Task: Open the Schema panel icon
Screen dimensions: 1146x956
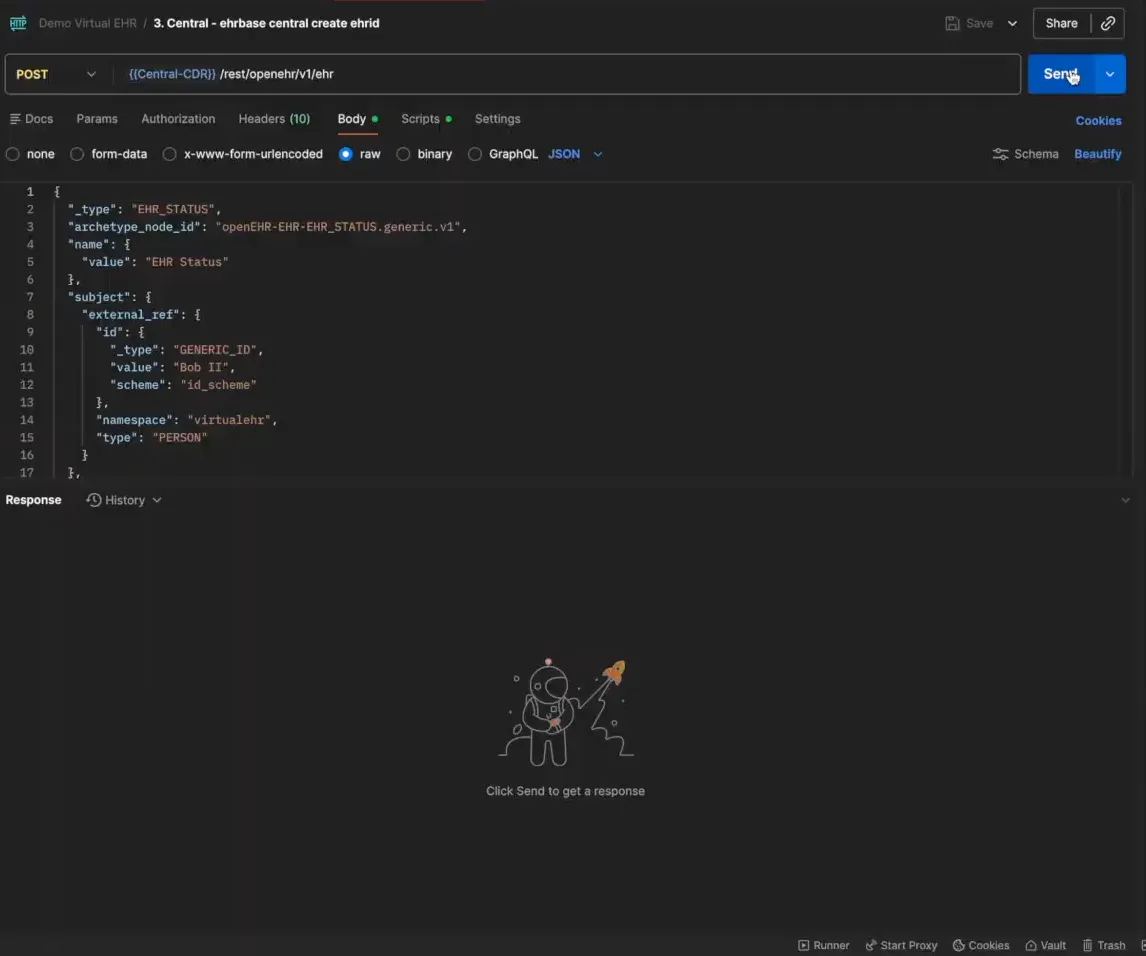Action: [x=1001, y=154]
